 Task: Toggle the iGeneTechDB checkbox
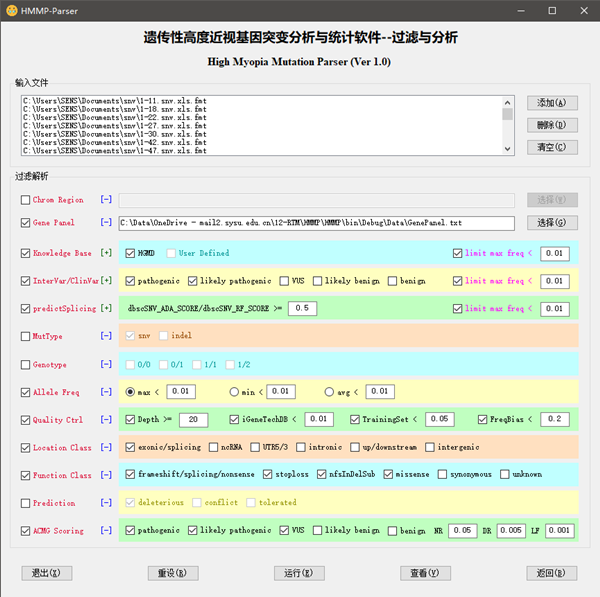point(234,419)
